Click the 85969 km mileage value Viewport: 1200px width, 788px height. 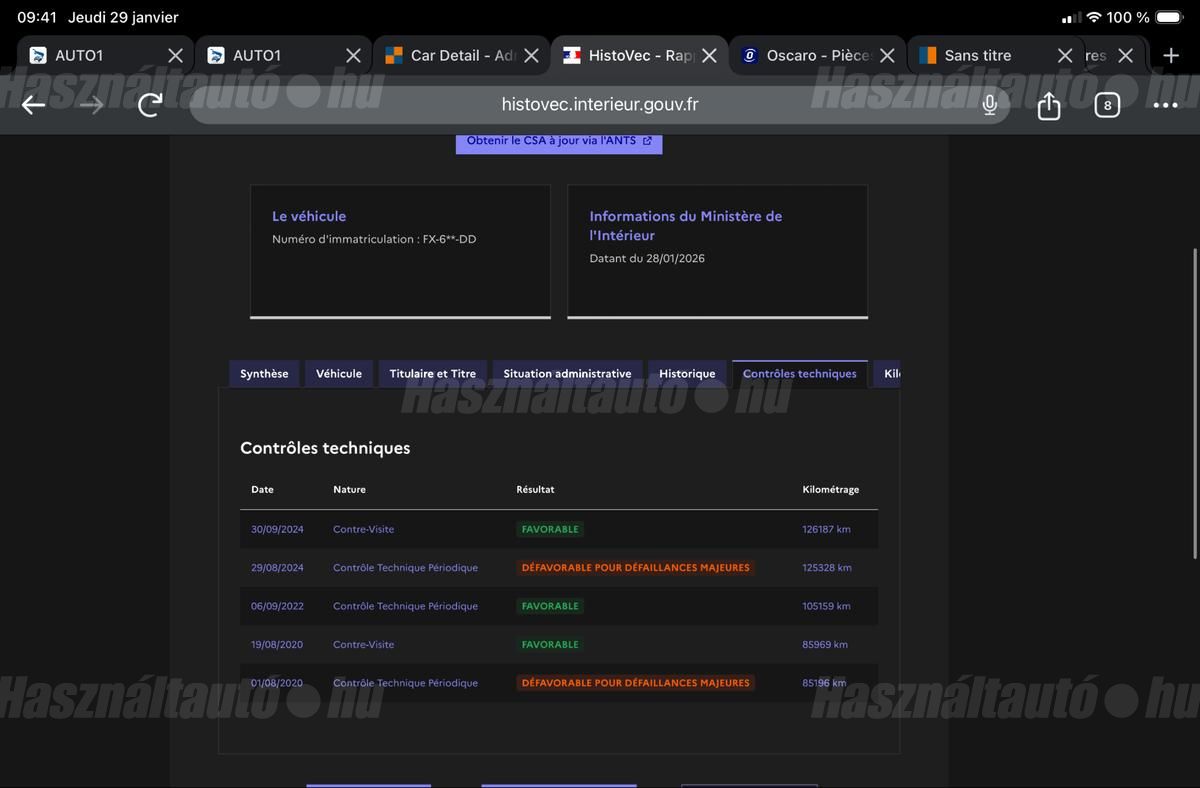825,645
